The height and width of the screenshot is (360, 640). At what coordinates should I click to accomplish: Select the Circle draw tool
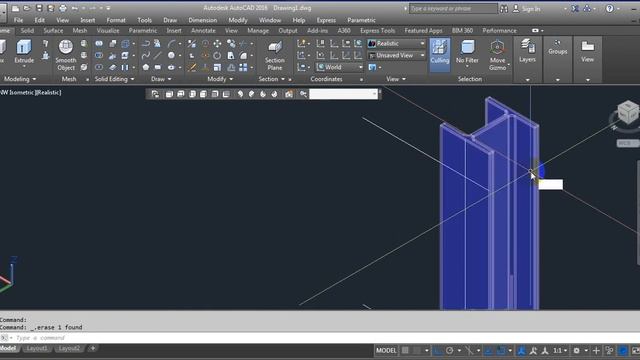[x=171, y=55]
